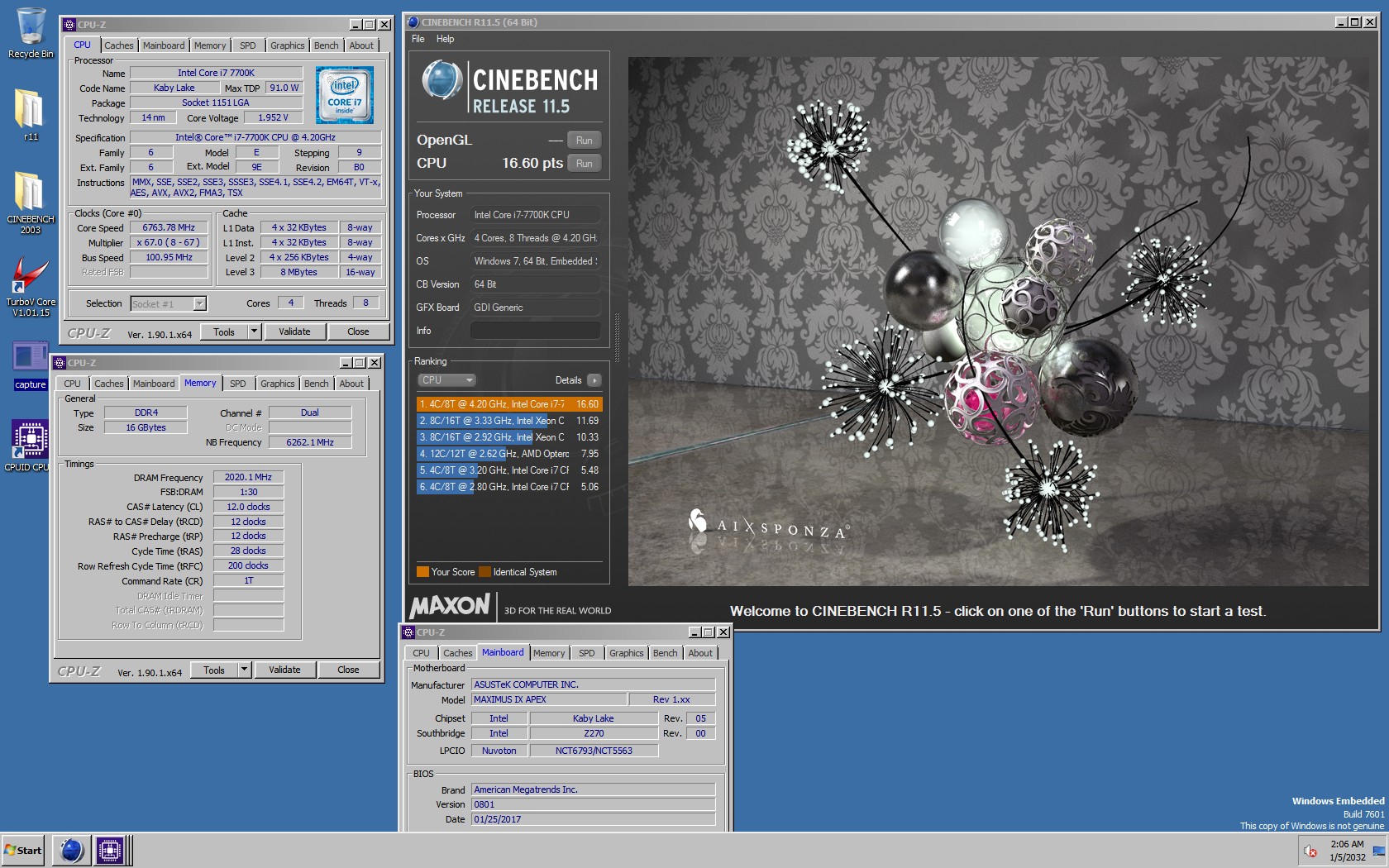Click the Model field MAXIMUS IX APEX
Image resolution: width=1389 pixels, height=868 pixels.
coord(549,699)
